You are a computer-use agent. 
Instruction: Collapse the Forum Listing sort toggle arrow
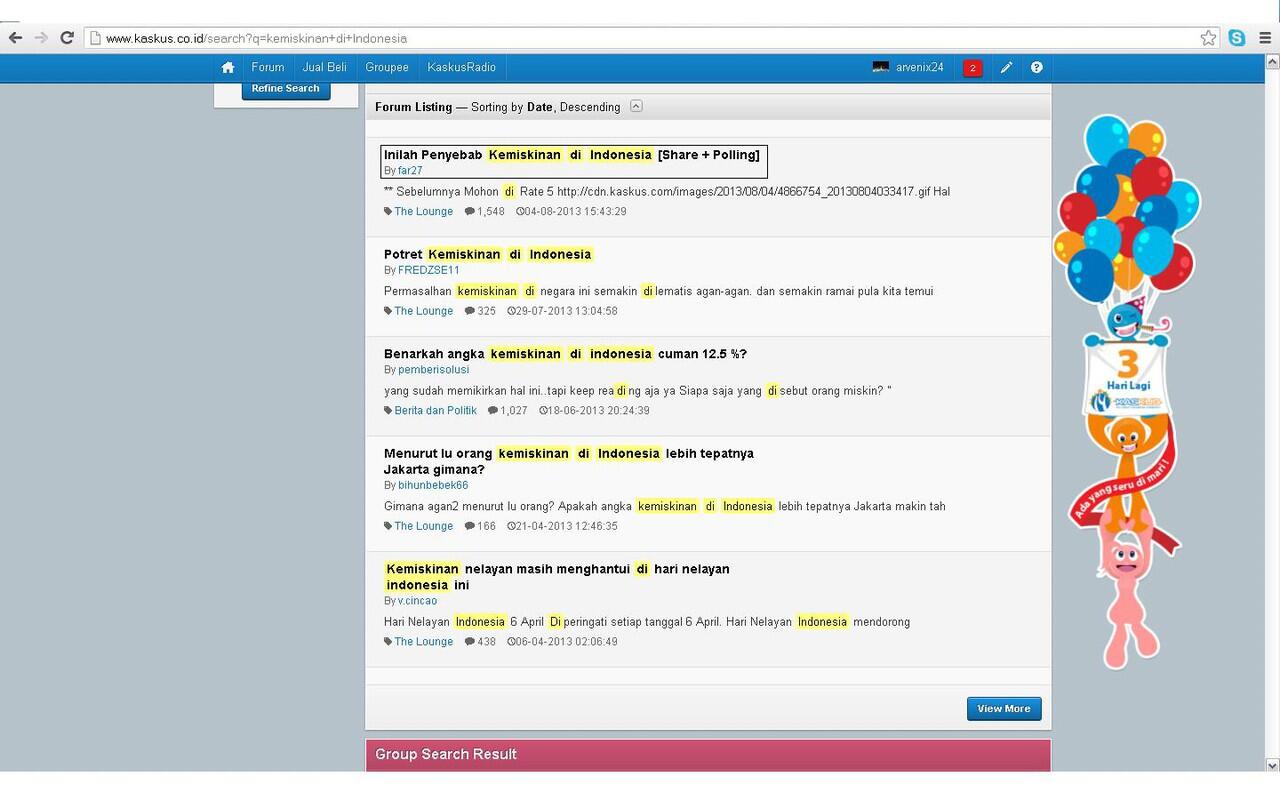coord(636,106)
